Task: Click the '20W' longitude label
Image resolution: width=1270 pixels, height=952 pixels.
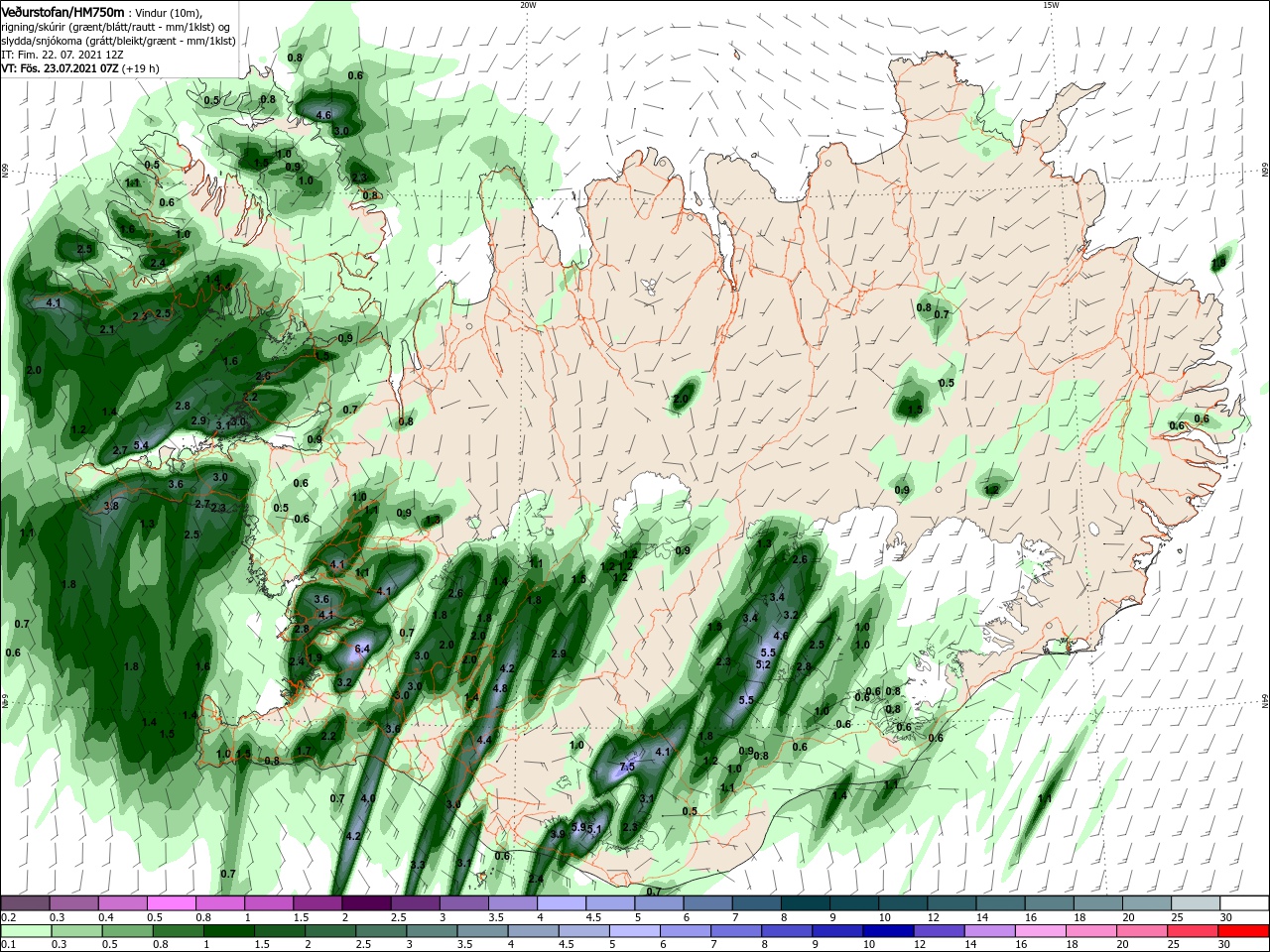Action: [528, 5]
